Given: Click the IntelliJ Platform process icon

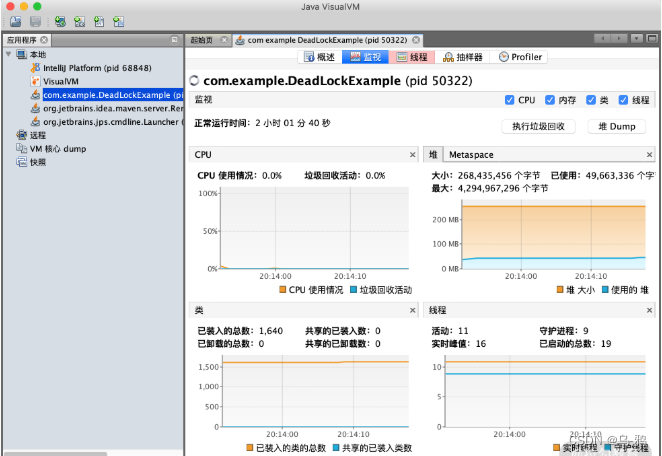Looking at the screenshot, I should [x=35, y=68].
